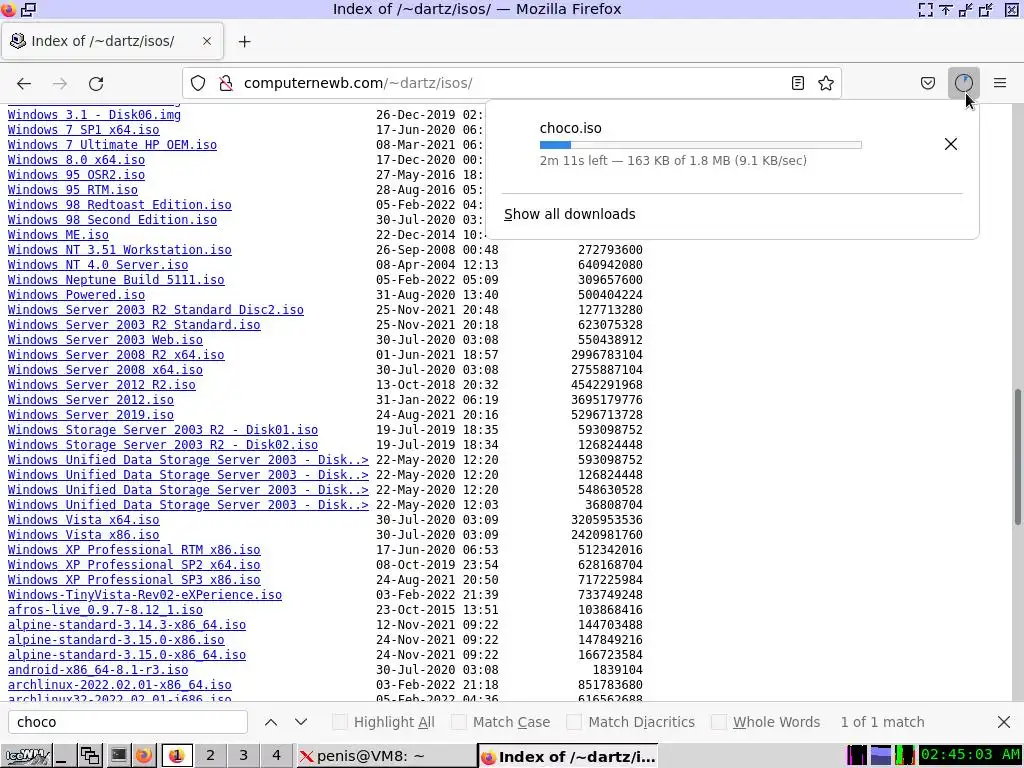Click the address bar URL computernewb.com
1024x768 pixels.
click(358, 83)
